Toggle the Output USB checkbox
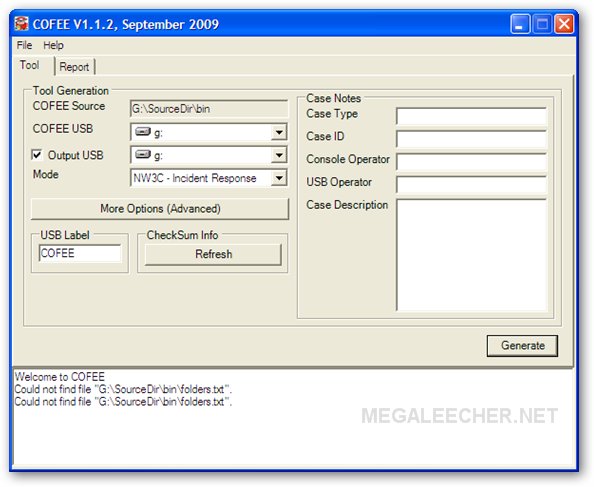Screen dimensions: 594x487 pyautogui.click(x=37, y=155)
